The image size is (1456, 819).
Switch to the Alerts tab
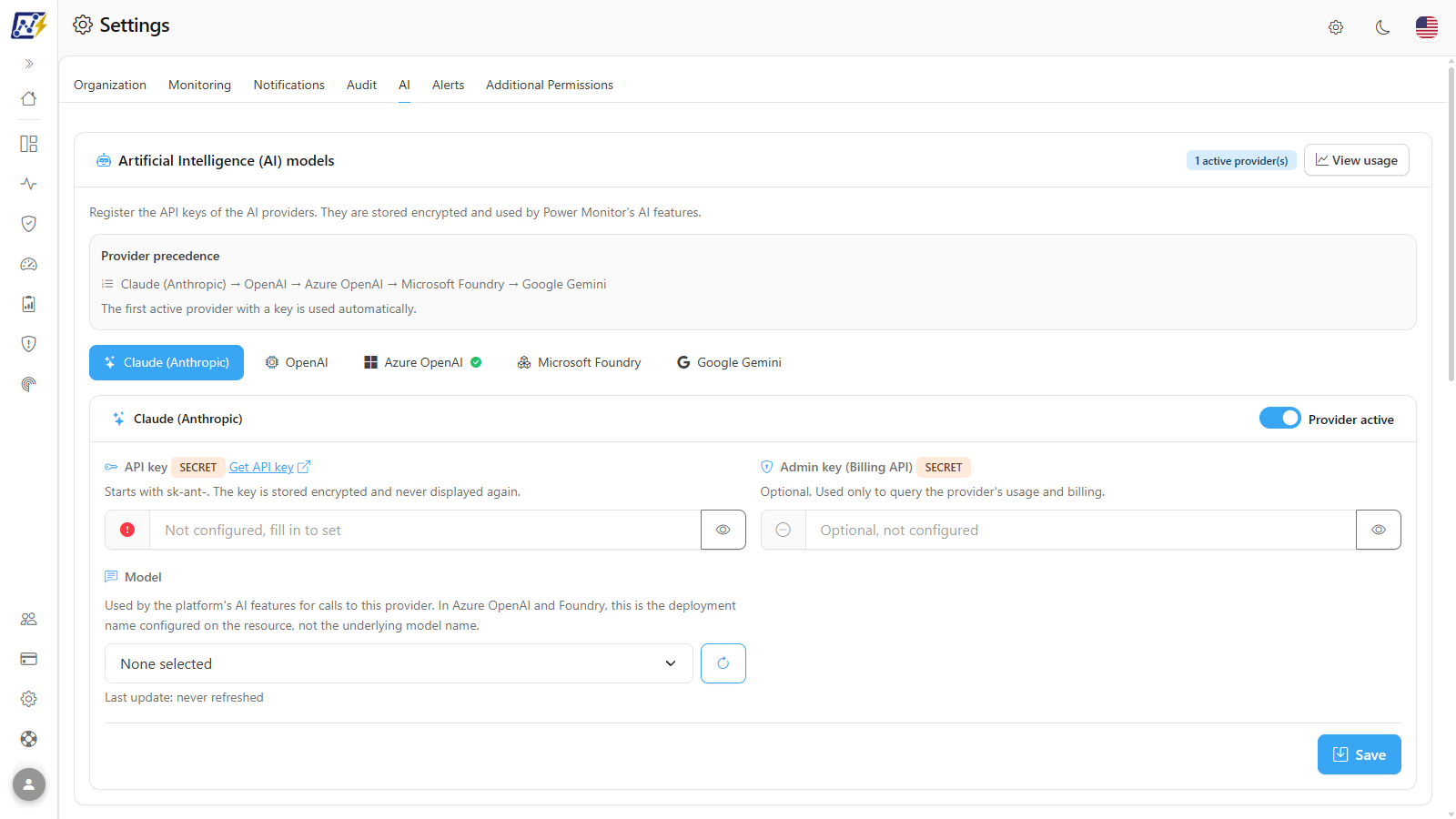[x=448, y=85]
